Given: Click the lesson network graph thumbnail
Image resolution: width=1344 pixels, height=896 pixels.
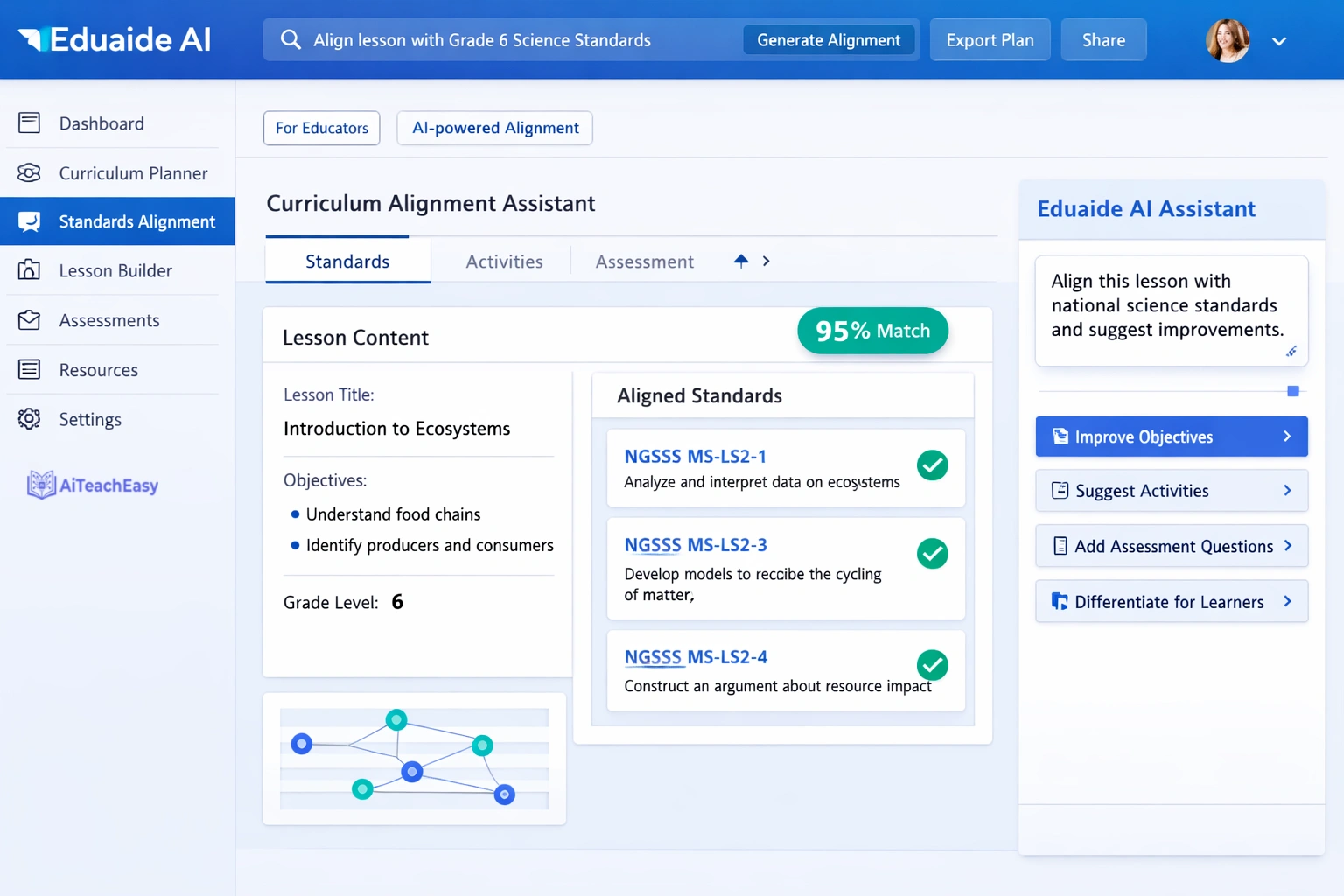Looking at the screenshot, I should [x=414, y=758].
